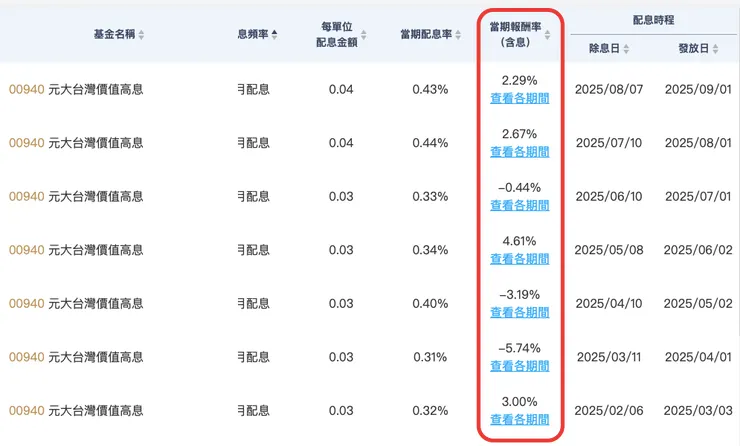Open 查看各期間 link under 2.67%
The height and width of the screenshot is (446, 740).
(x=520, y=152)
